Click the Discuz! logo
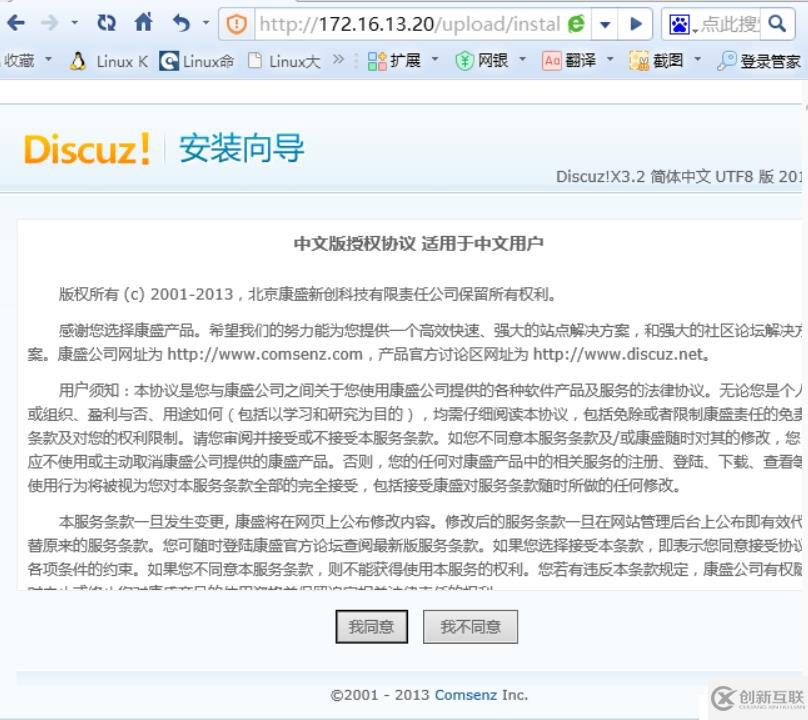 87,149
